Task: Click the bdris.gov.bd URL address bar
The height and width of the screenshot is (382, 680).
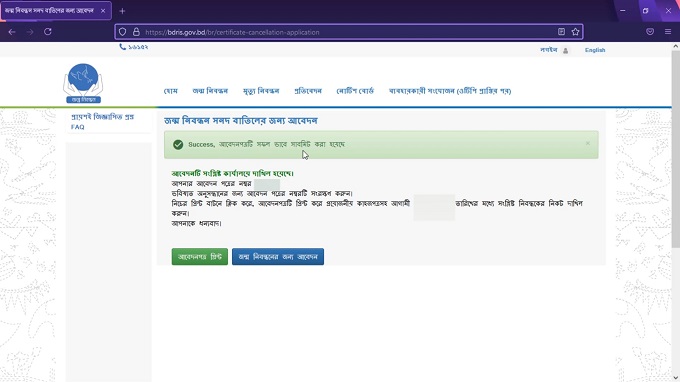Action: (x=349, y=32)
